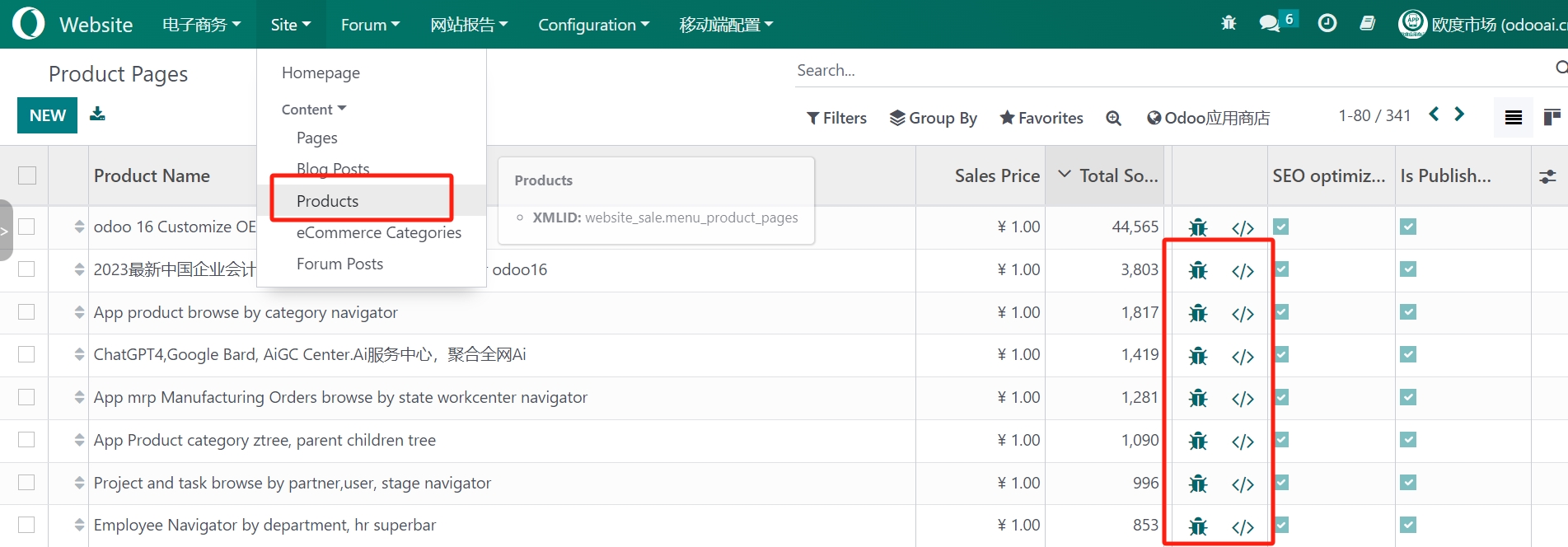The height and width of the screenshot is (547, 1568).
Task: Open the Filters options
Action: click(x=836, y=118)
